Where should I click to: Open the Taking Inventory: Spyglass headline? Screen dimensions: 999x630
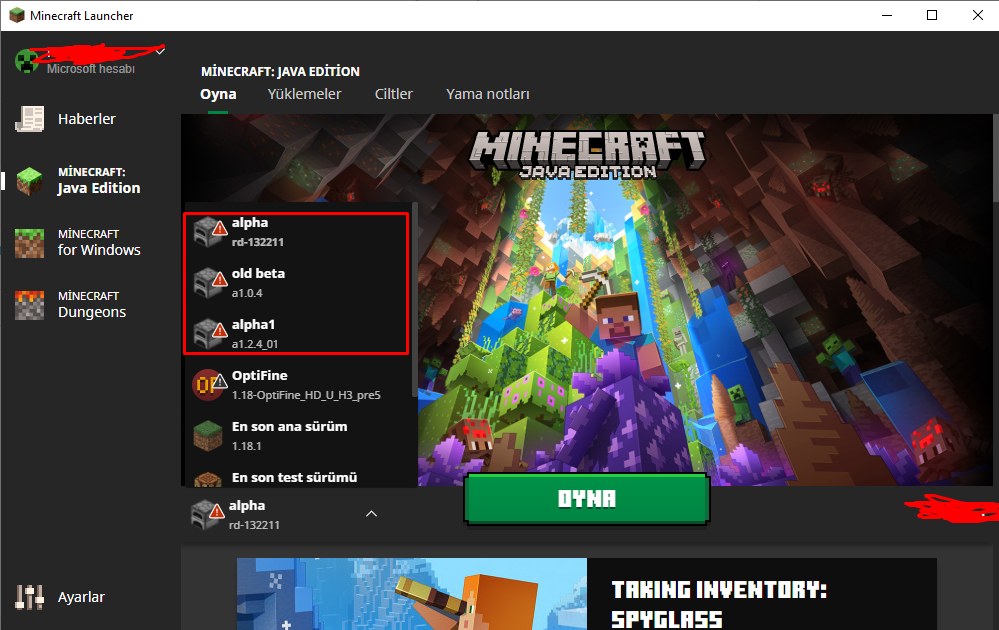tap(719, 604)
